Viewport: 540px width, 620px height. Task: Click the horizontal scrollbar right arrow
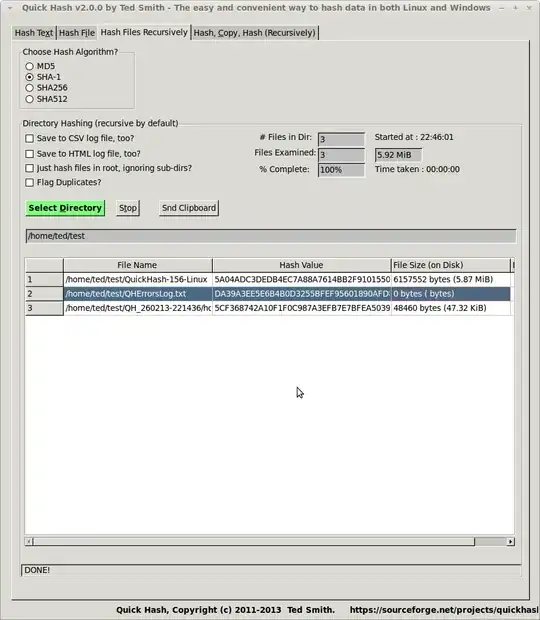point(511,541)
